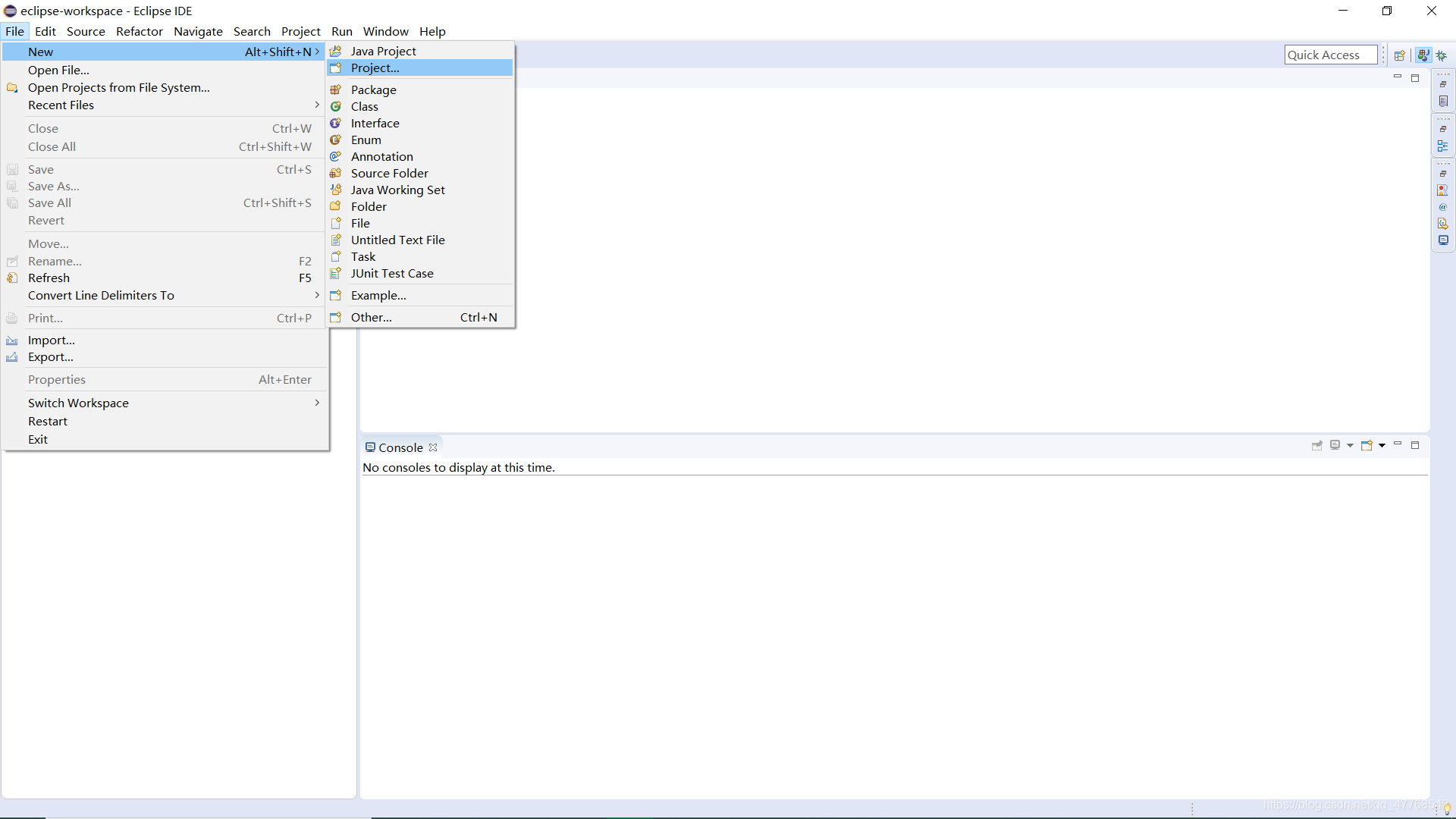Screen dimensions: 1456x819
Task: Select Project... in New submenu
Action: click(375, 68)
